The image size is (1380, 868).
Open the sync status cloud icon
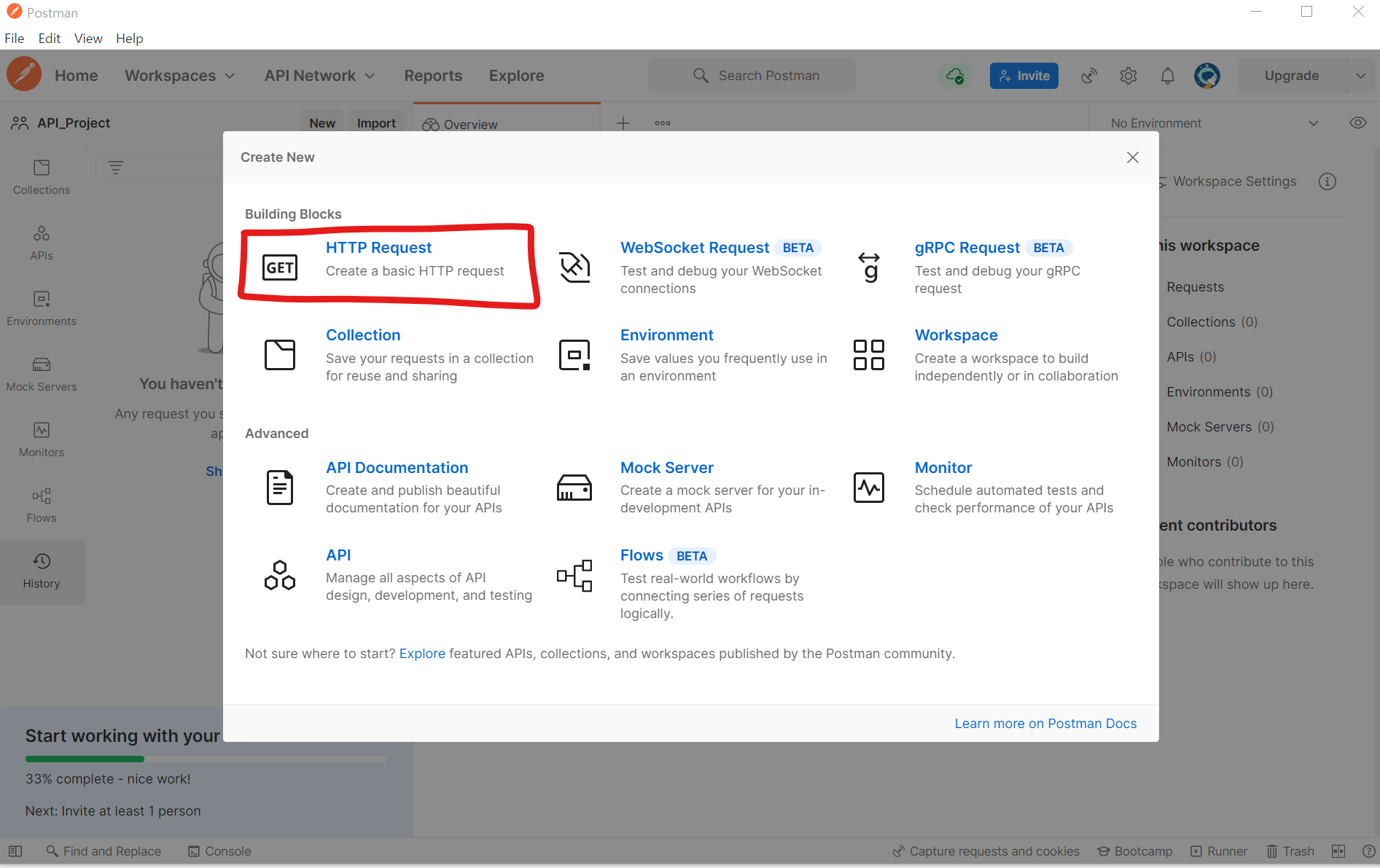955,75
